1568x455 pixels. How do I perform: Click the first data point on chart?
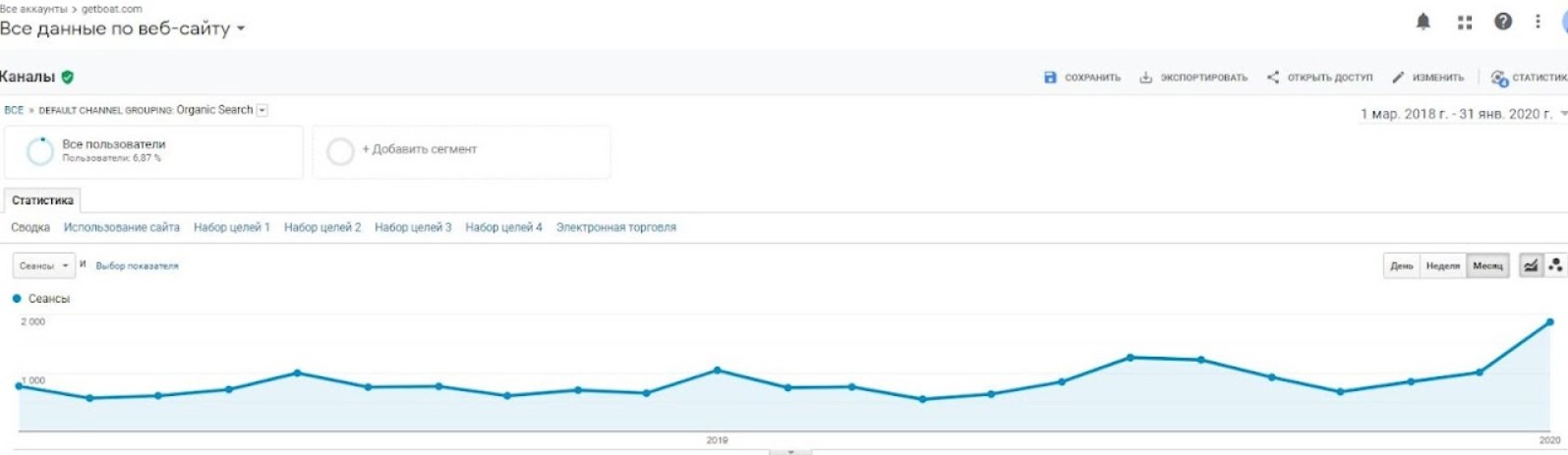pyautogui.click(x=20, y=386)
